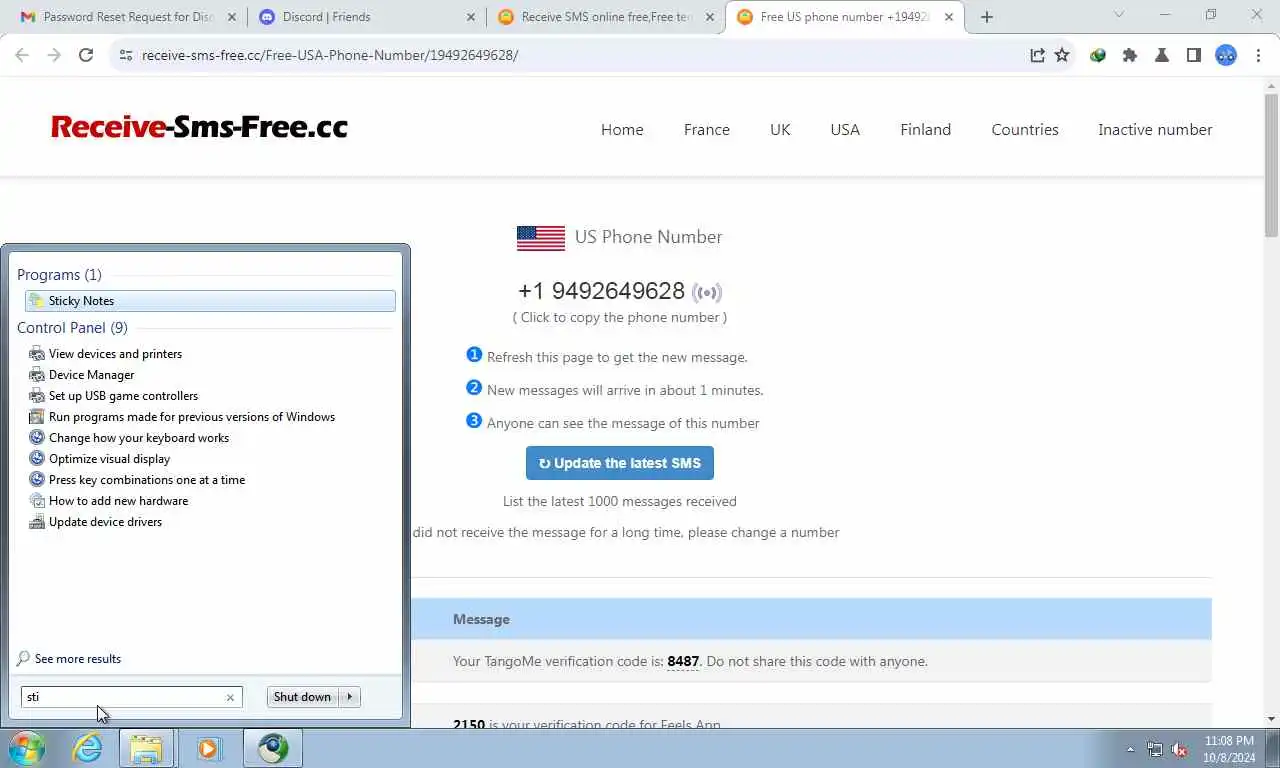The height and width of the screenshot is (768, 1280).
Task: Open UK in site navigation
Action: [780, 130]
